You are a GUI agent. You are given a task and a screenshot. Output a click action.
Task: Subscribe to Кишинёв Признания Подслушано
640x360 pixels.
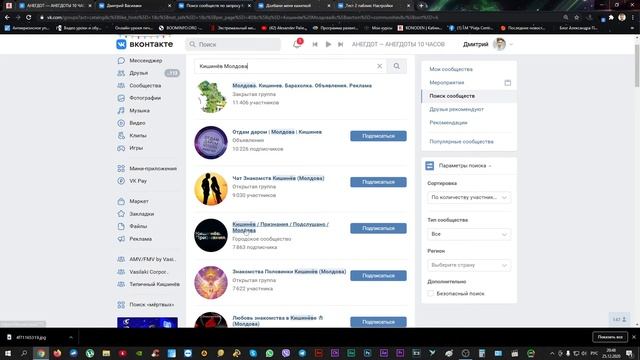[378, 228]
